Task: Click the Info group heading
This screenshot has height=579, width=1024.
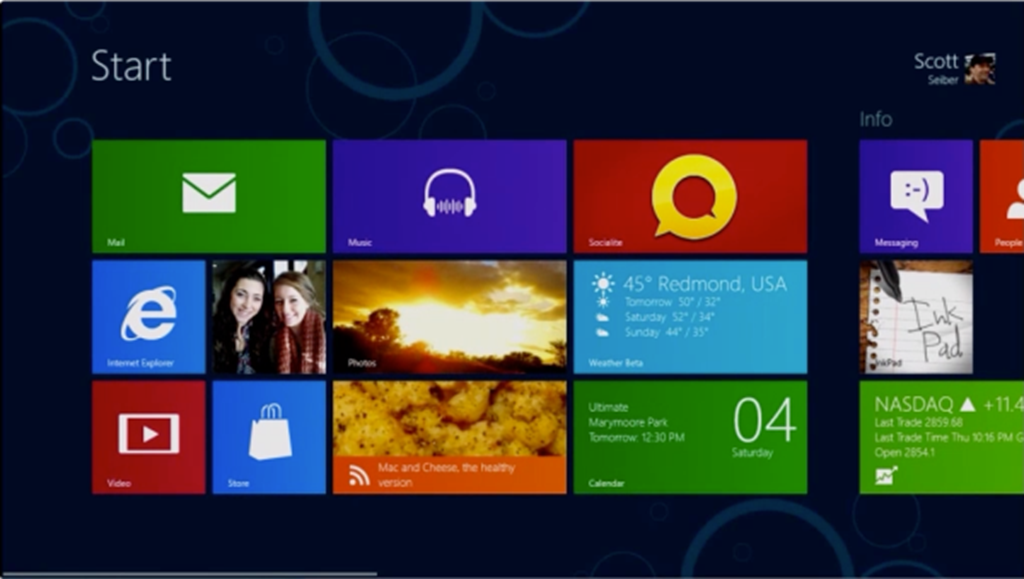Action: [876, 119]
